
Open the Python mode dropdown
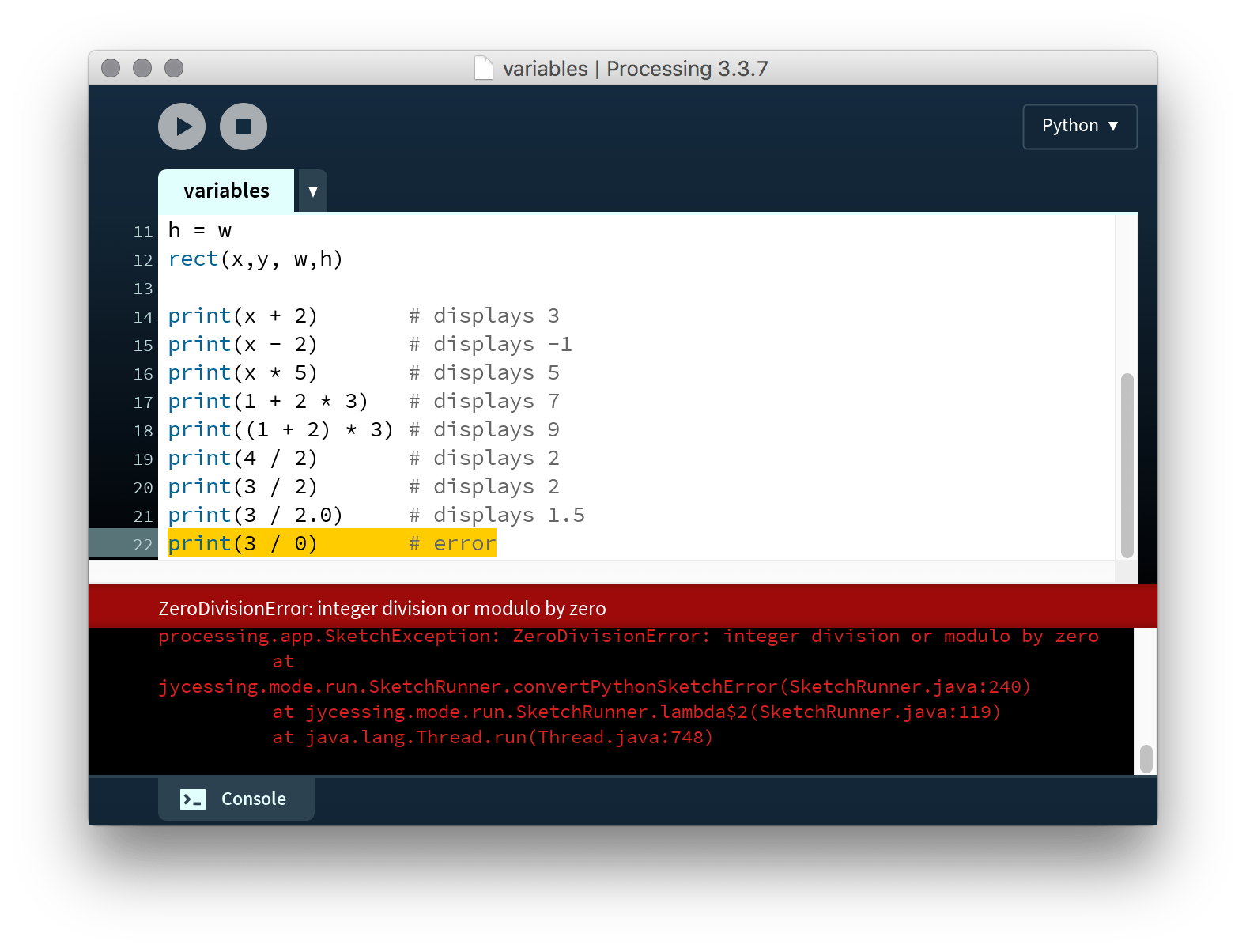click(x=1079, y=127)
